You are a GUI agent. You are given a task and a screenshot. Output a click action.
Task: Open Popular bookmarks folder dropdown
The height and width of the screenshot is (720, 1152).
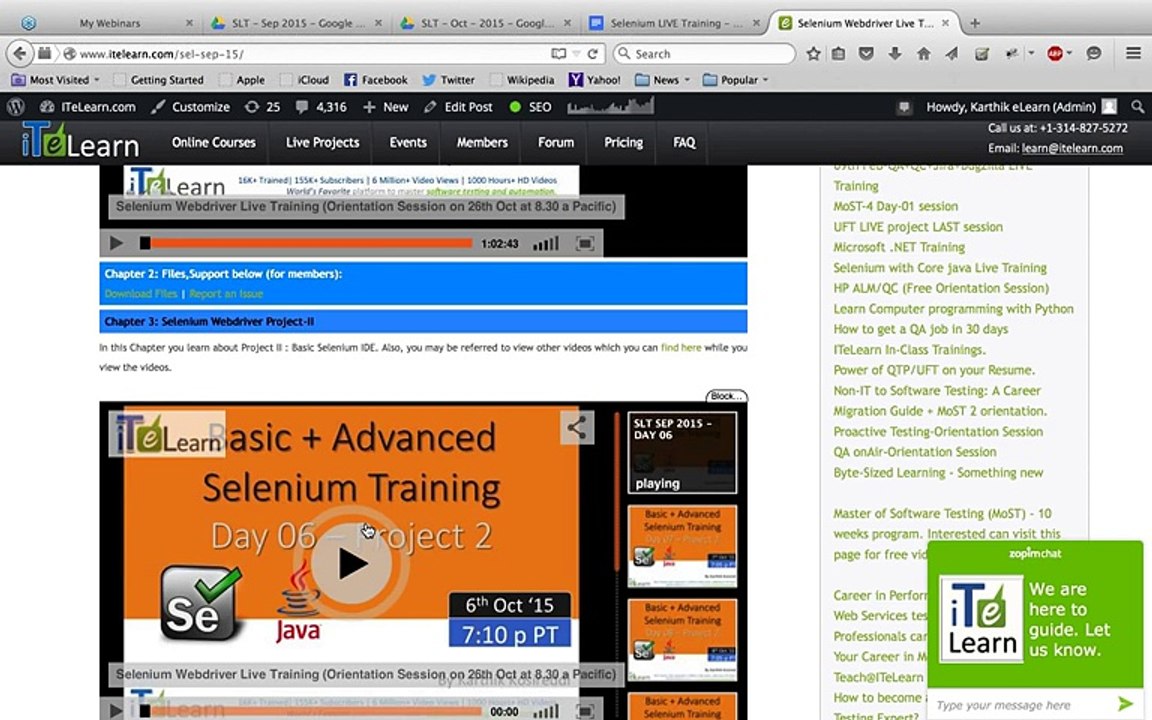735,79
